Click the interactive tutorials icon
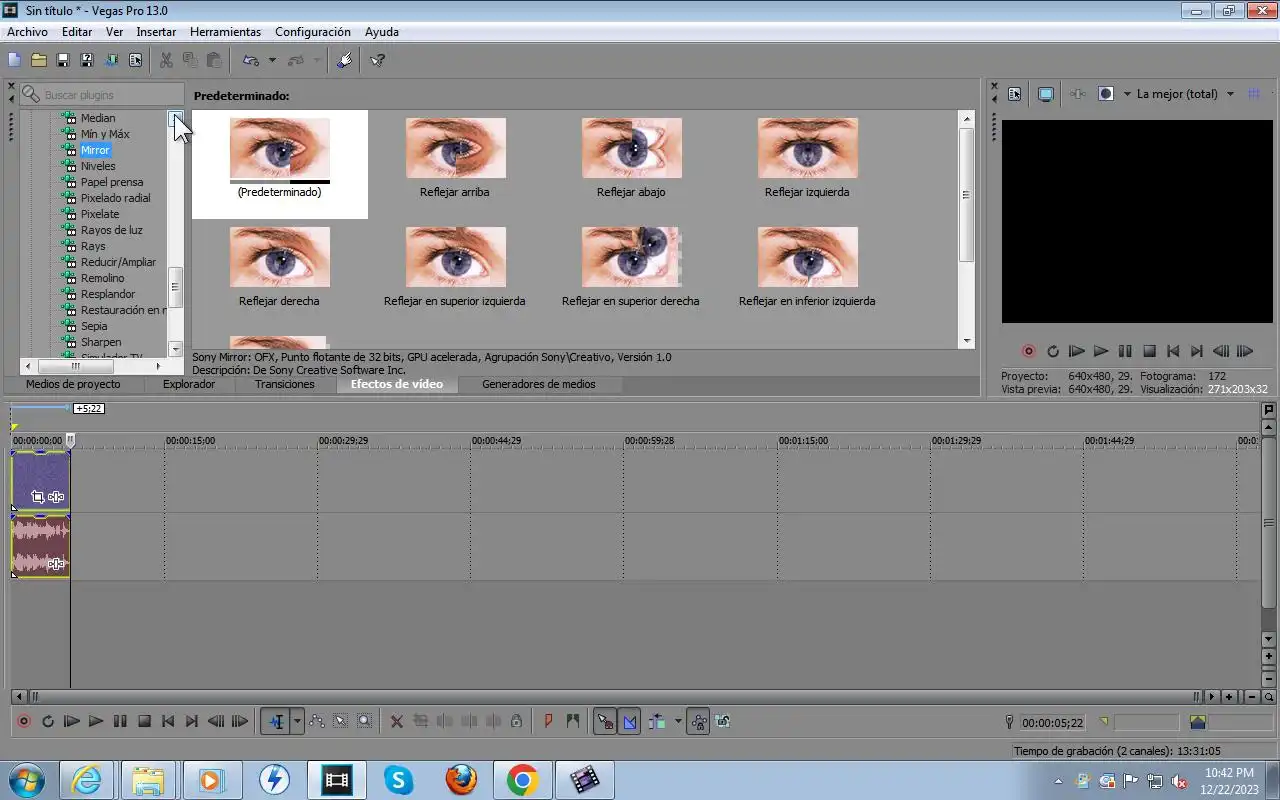Image resolution: width=1280 pixels, height=800 pixels. coord(345,60)
